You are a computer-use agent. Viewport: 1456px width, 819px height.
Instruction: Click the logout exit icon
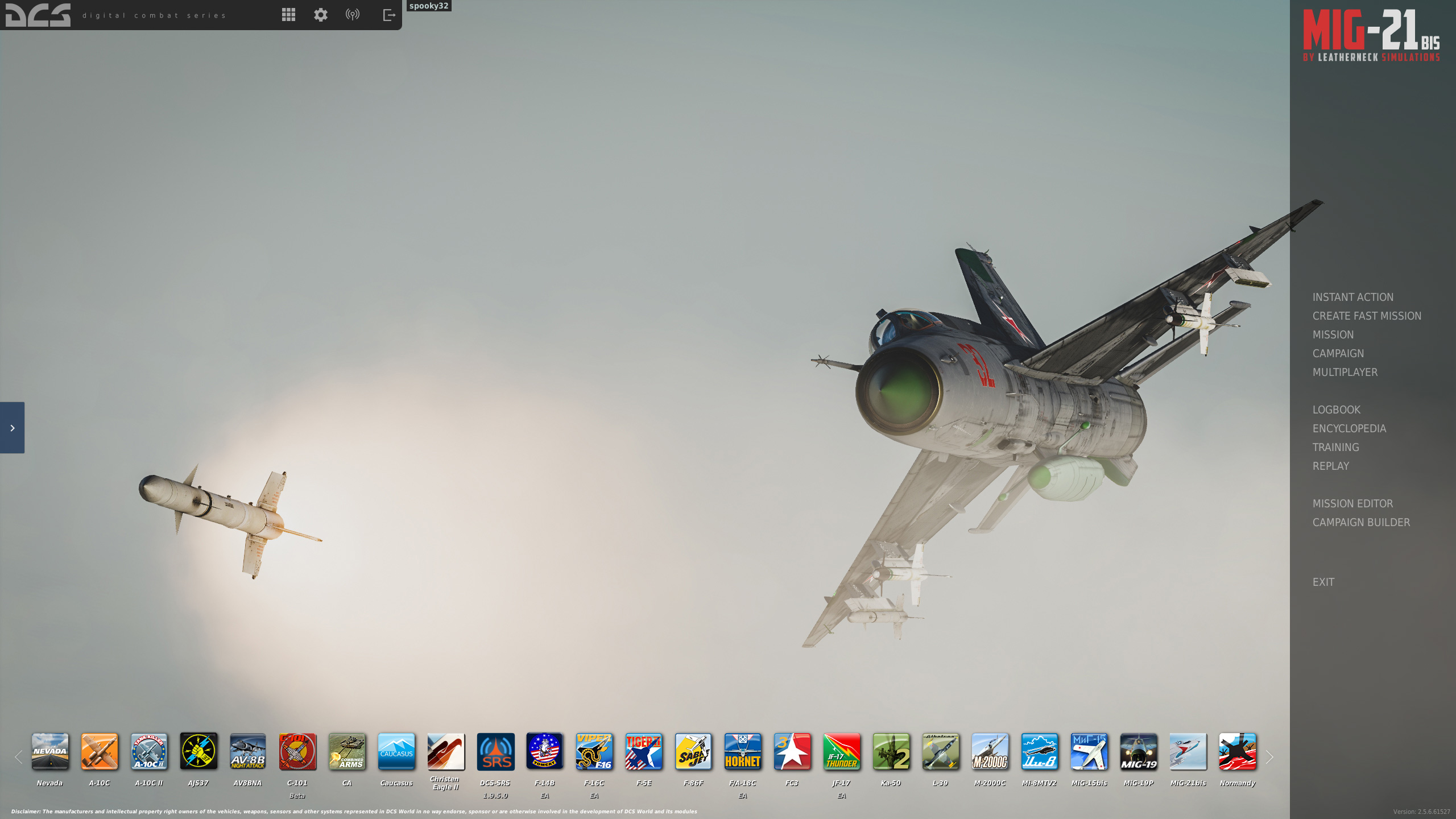[x=389, y=15]
